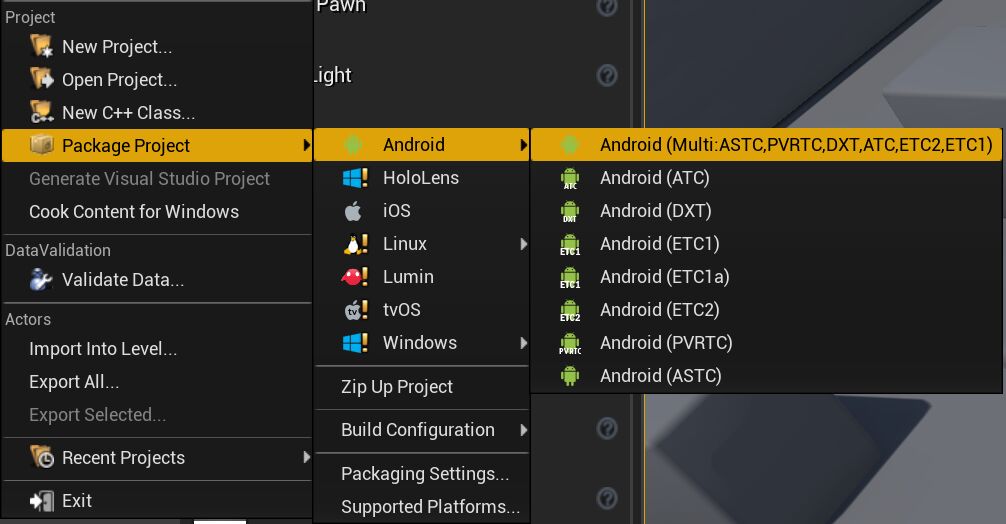Click the New C++ Class icon
This screenshot has width=1006, height=524.
click(x=41, y=113)
